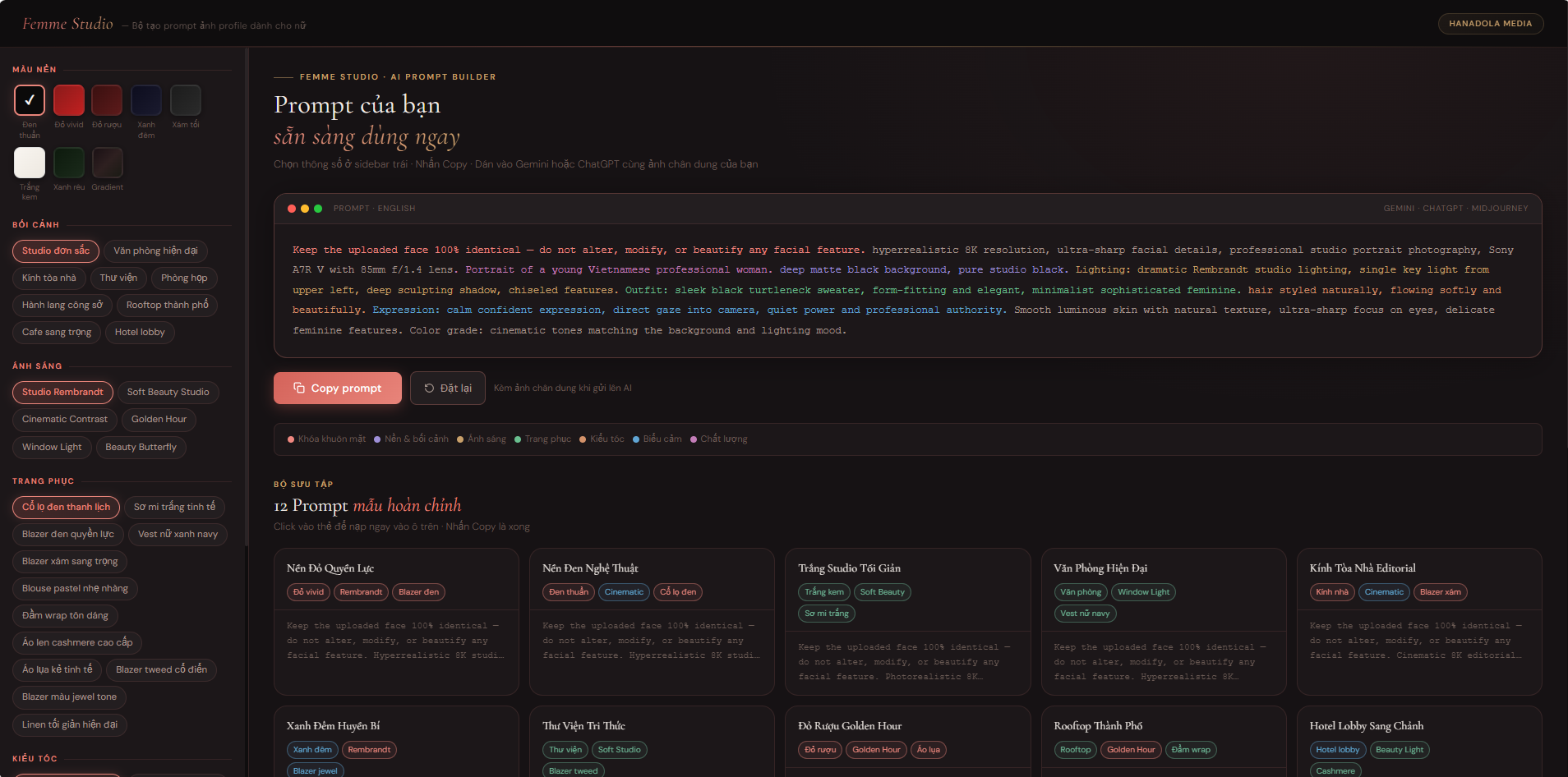Click the red dot in prompt window header
The width and height of the screenshot is (1568, 777).
coord(292,209)
